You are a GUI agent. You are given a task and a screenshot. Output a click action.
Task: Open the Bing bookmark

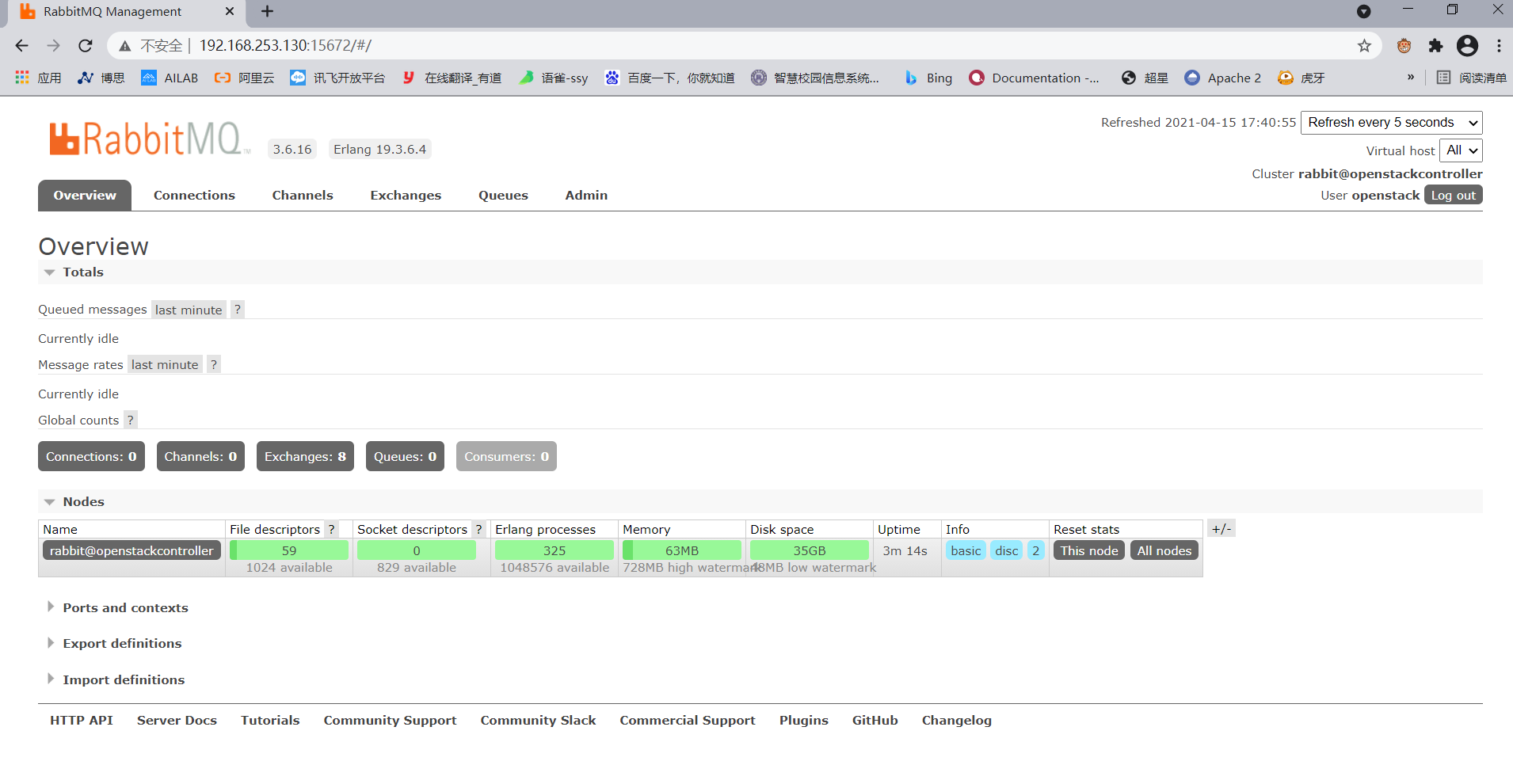pos(928,78)
